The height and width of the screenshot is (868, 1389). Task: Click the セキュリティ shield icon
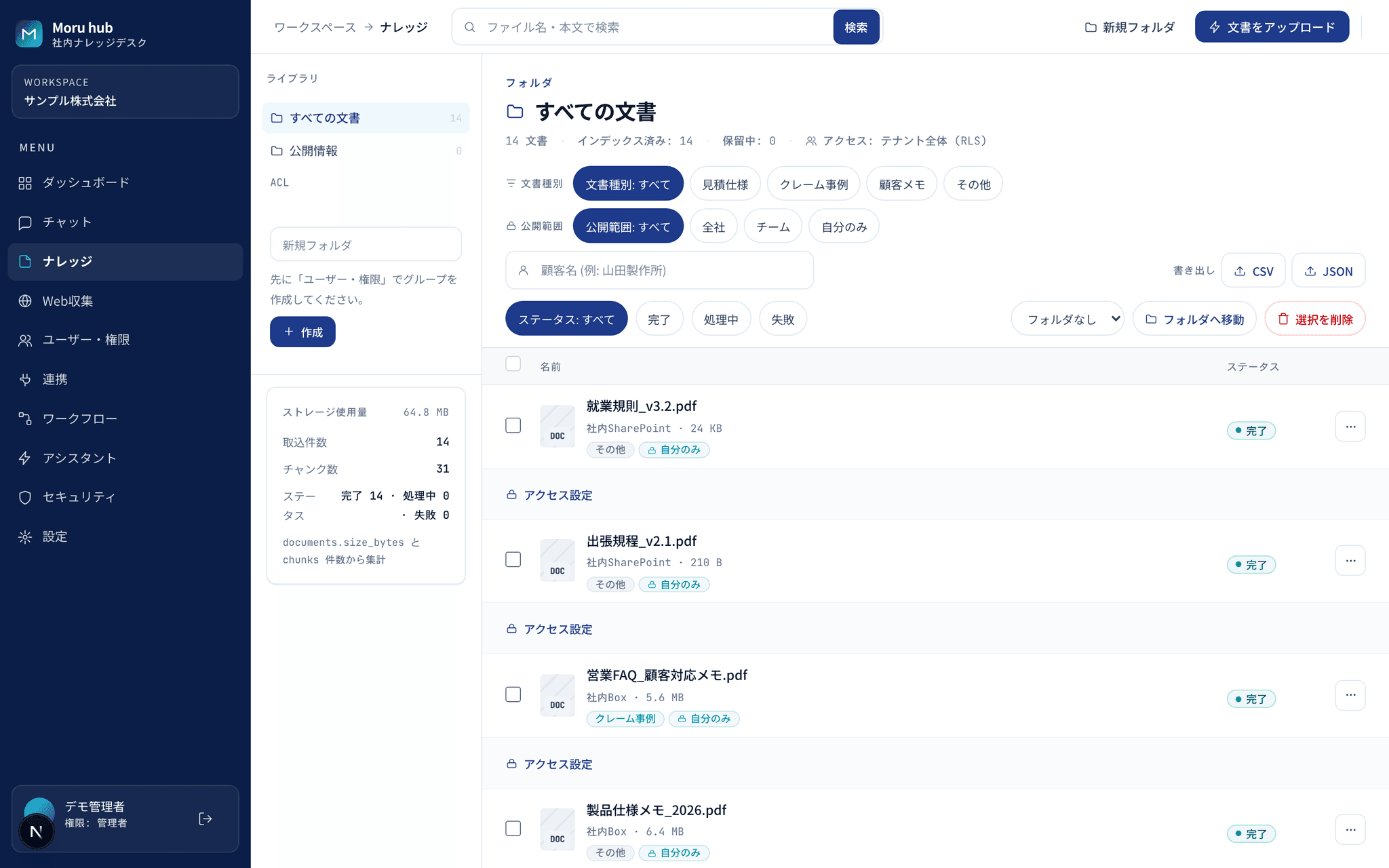coord(25,497)
